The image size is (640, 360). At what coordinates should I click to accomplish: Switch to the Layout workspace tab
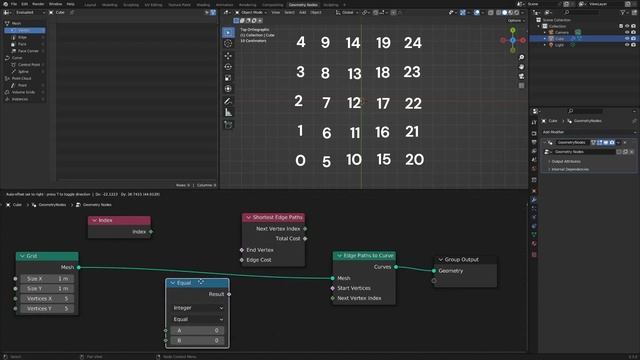pyautogui.click(x=90, y=5)
